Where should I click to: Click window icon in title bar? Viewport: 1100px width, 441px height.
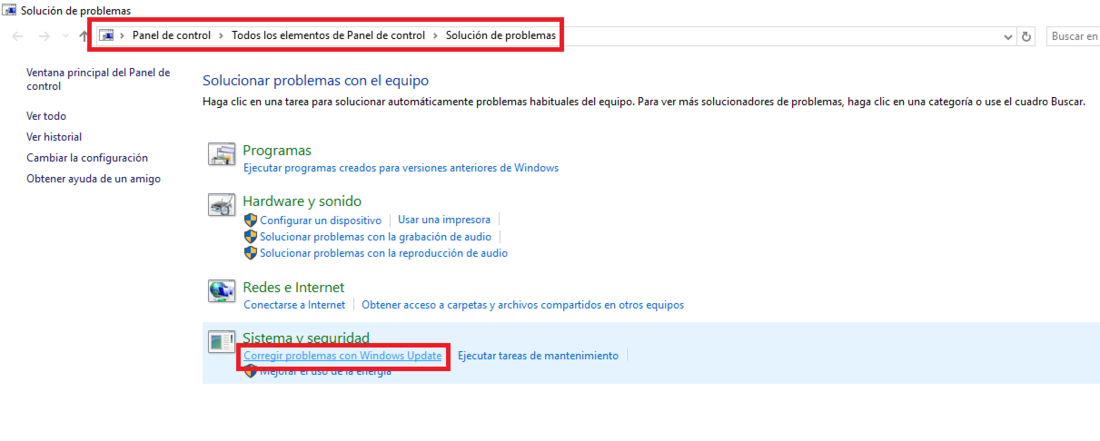click(11, 11)
